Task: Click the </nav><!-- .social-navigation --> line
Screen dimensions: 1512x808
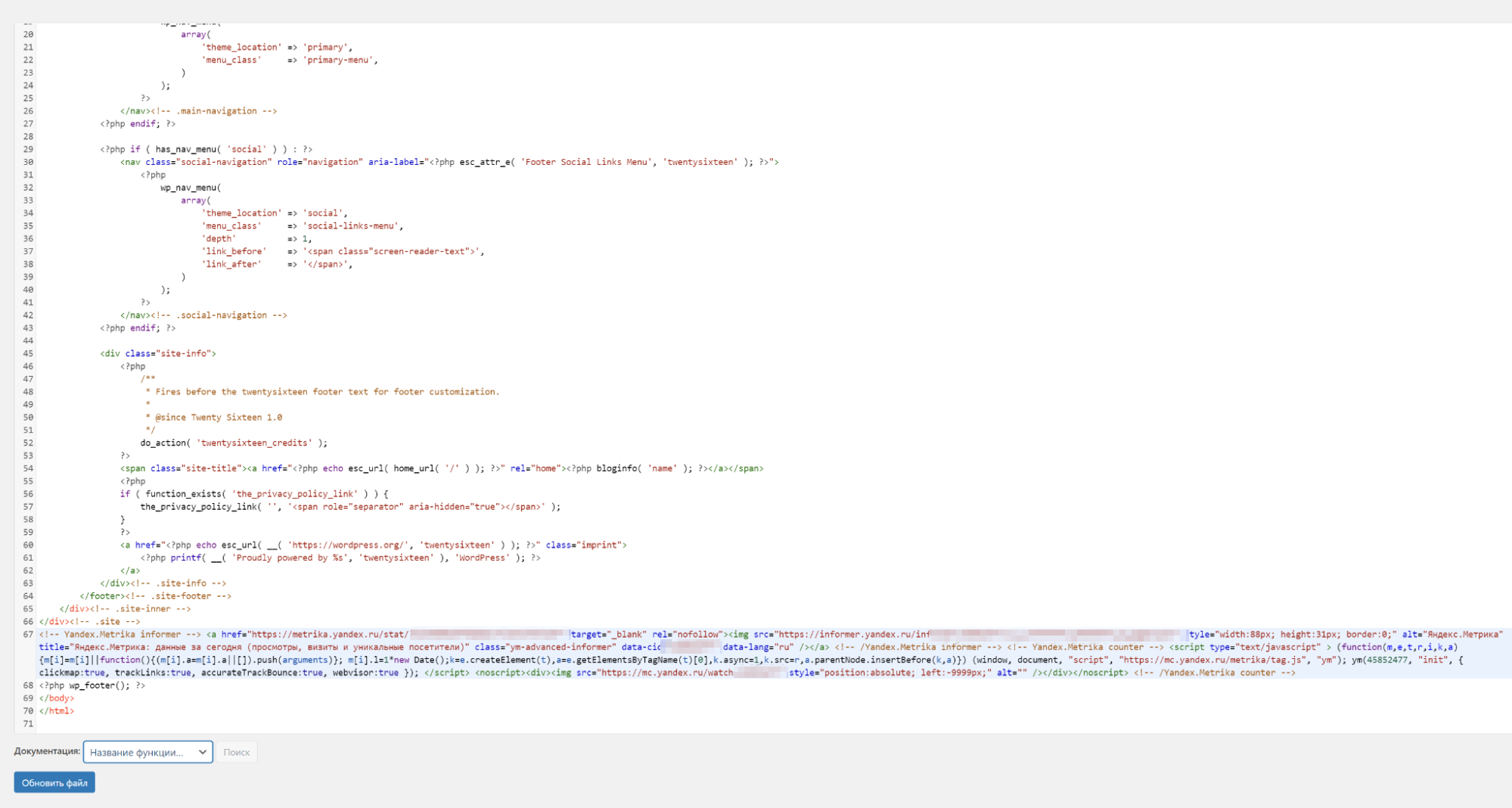Action: tap(203, 315)
